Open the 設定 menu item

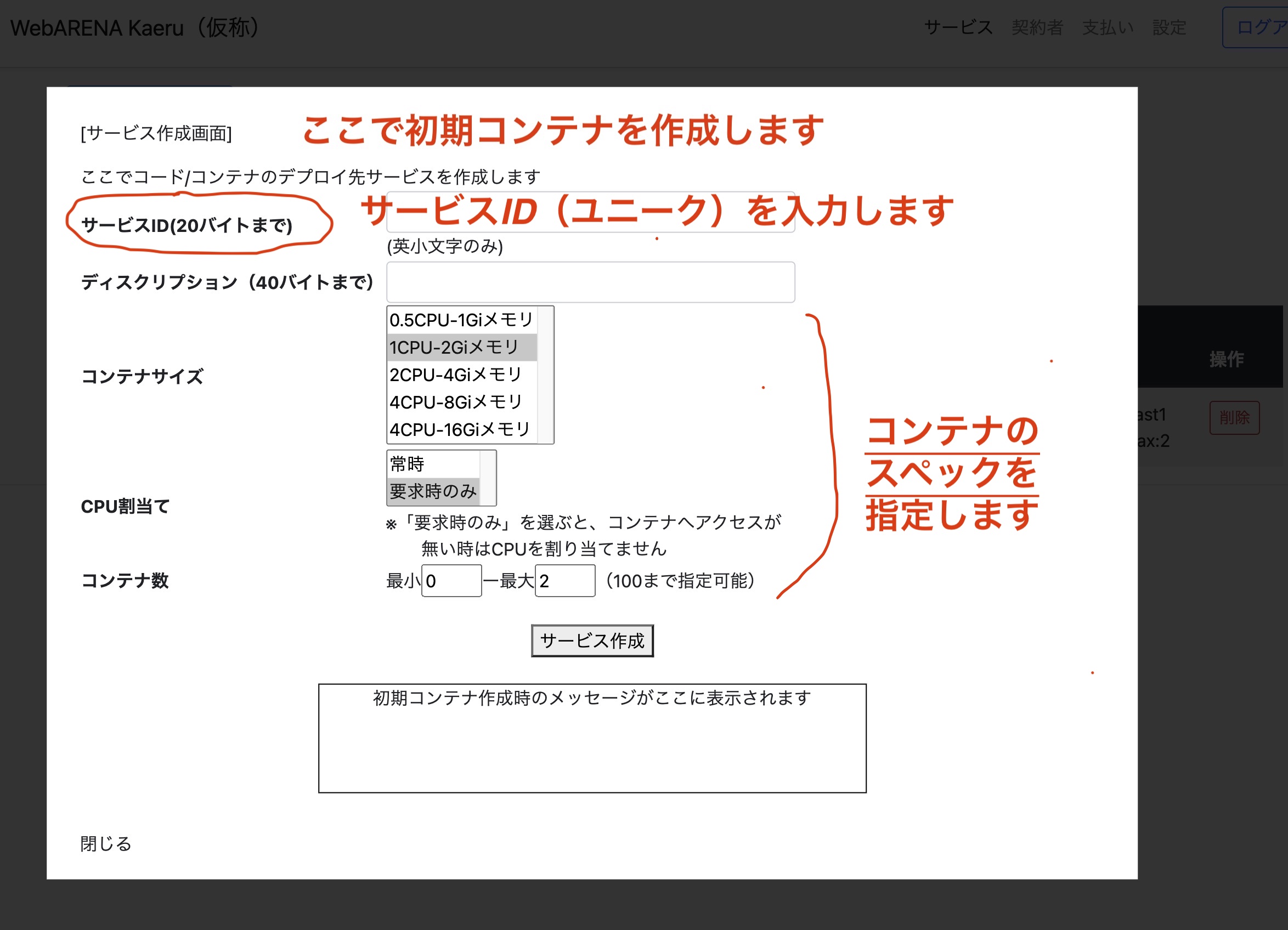pyautogui.click(x=1170, y=27)
